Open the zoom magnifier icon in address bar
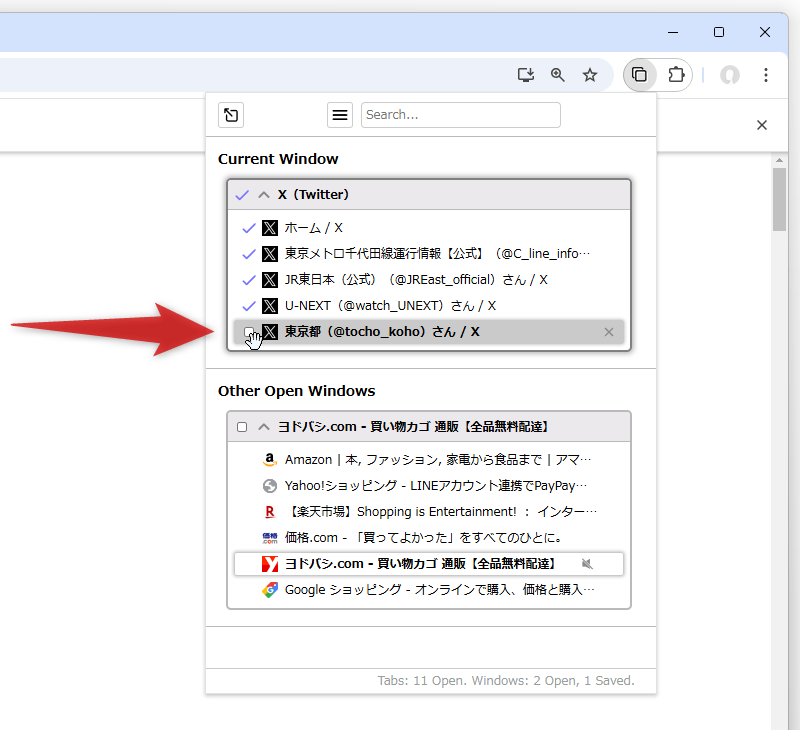Image resolution: width=800 pixels, height=730 pixels. pos(558,75)
